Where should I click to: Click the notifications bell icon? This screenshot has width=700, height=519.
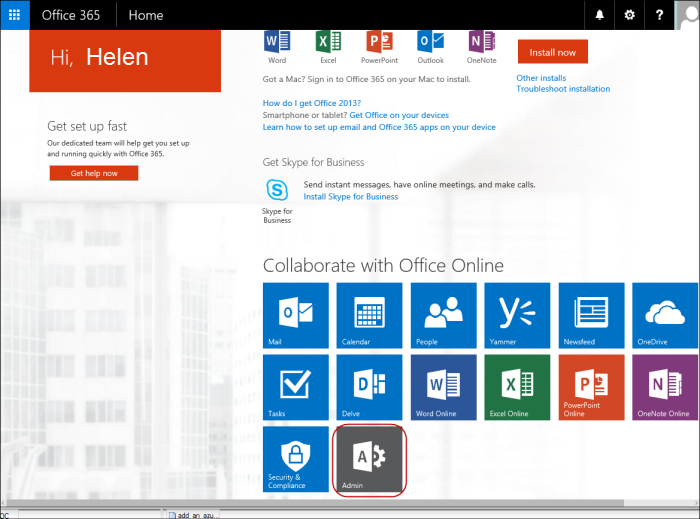[600, 15]
